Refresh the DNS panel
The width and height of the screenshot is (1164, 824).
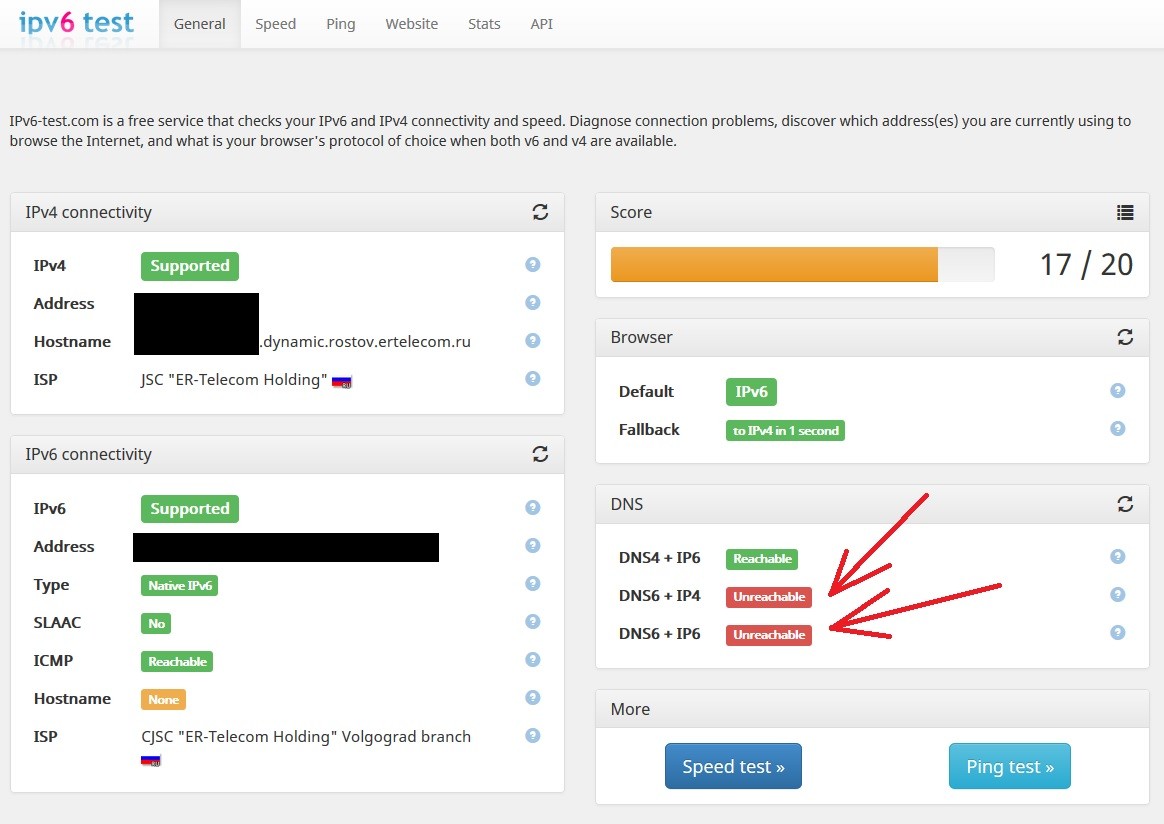(x=1125, y=504)
